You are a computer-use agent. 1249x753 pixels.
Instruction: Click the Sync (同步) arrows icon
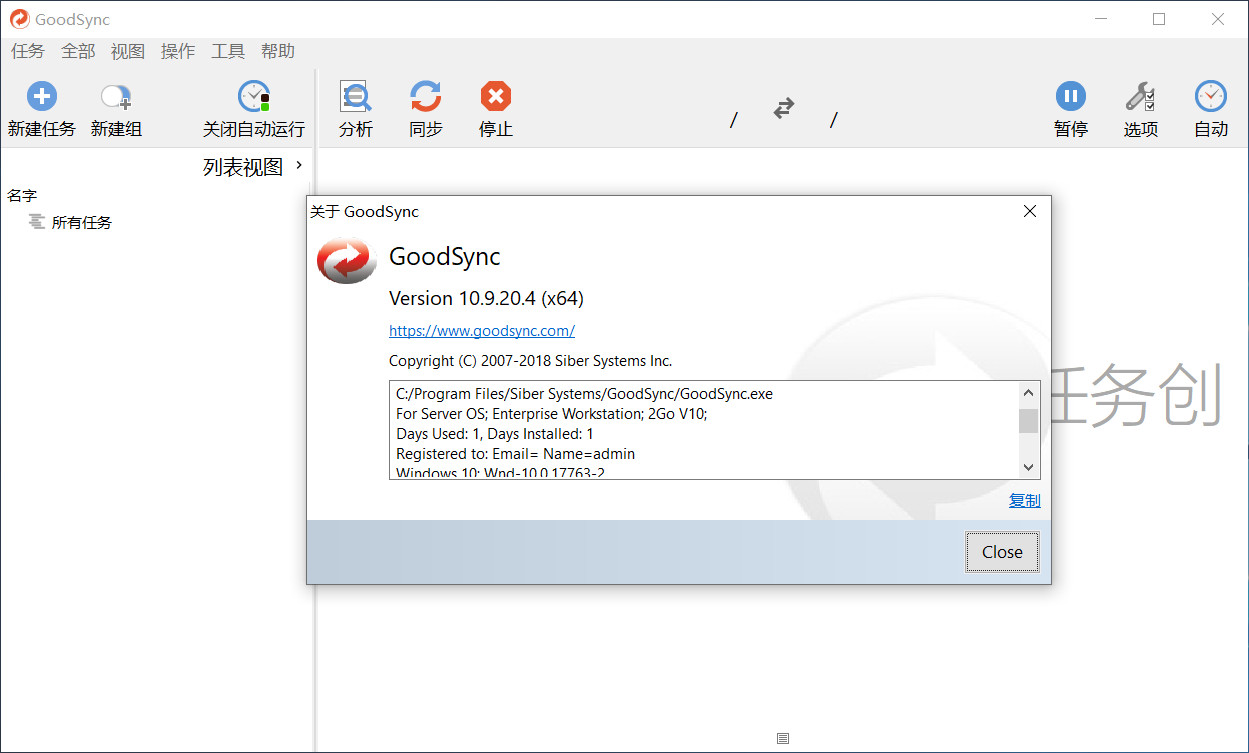click(426, 97)
